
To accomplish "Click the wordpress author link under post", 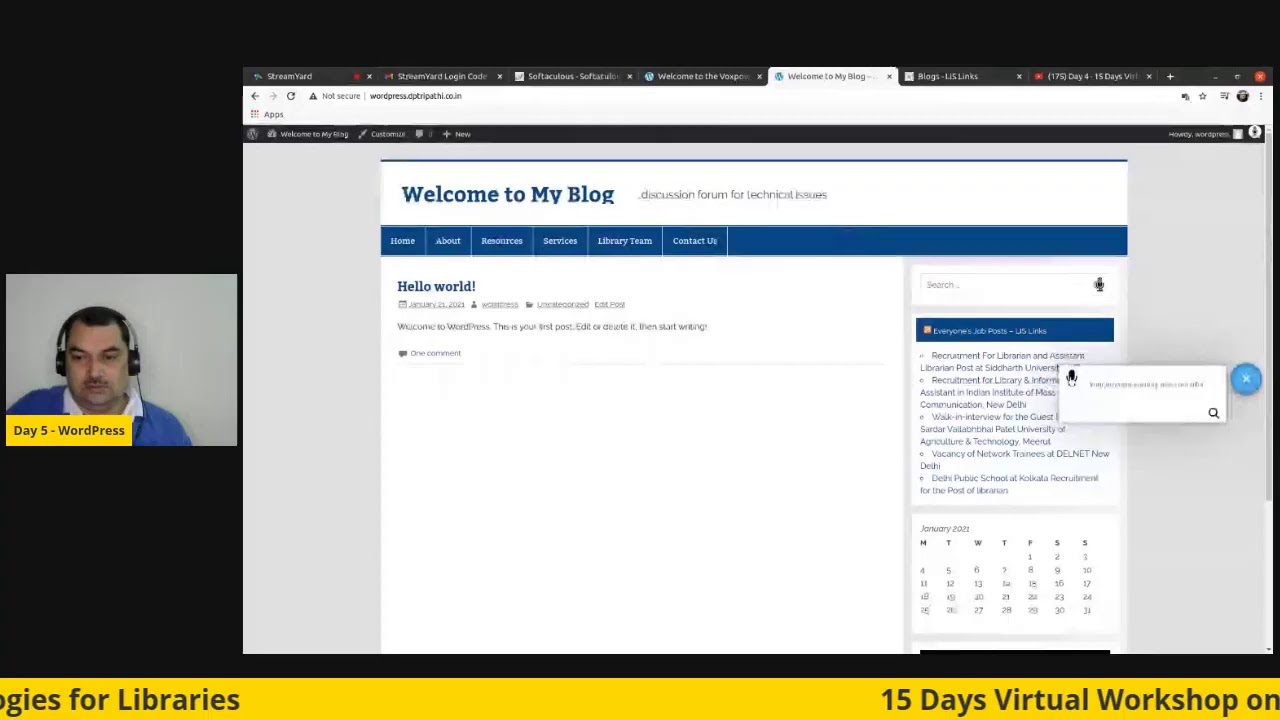I will click(x=500, y=305).
